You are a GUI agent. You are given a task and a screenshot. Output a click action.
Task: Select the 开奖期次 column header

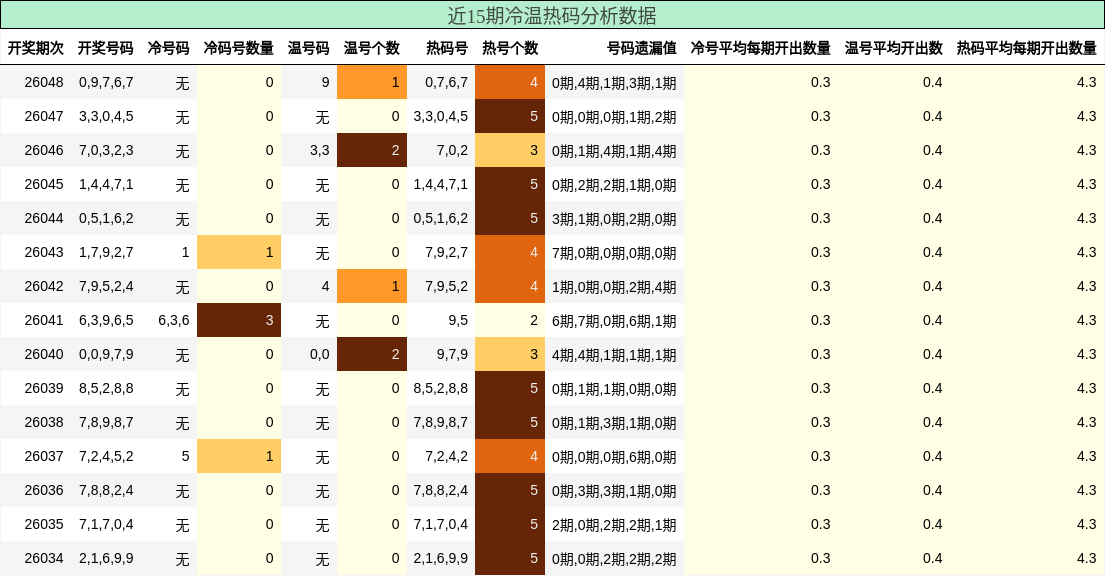click(x=37, y=45)
